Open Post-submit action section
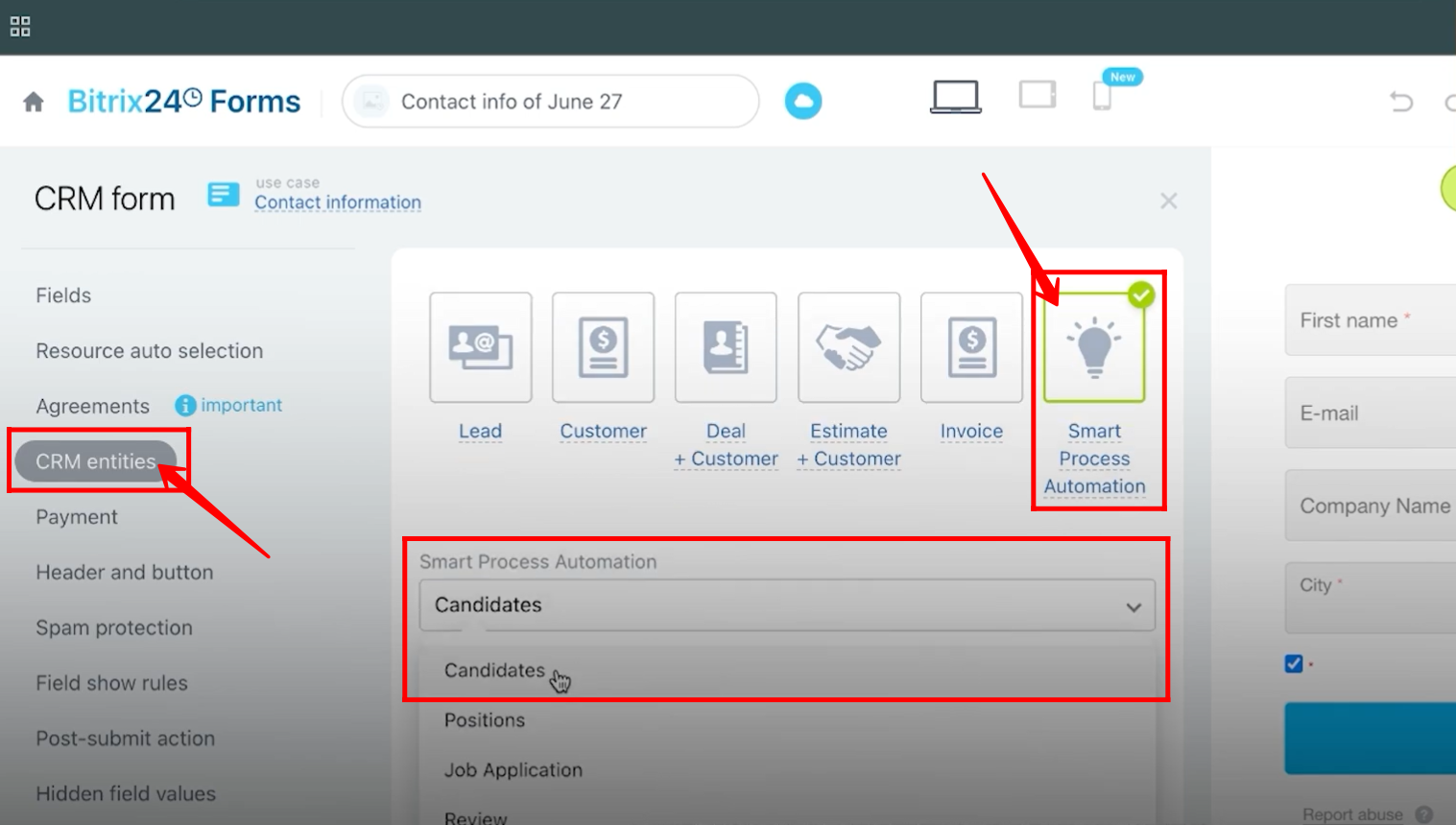Viewport: 1456px width, 825px height. [126, 739]
